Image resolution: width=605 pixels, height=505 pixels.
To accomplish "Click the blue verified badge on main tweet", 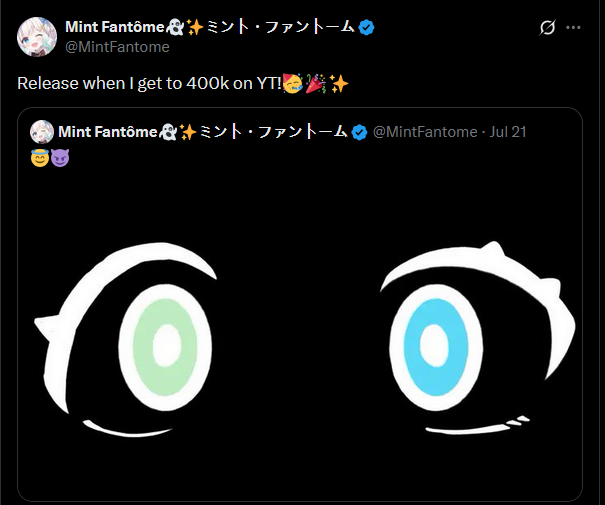I will click(x=367, y=27).
